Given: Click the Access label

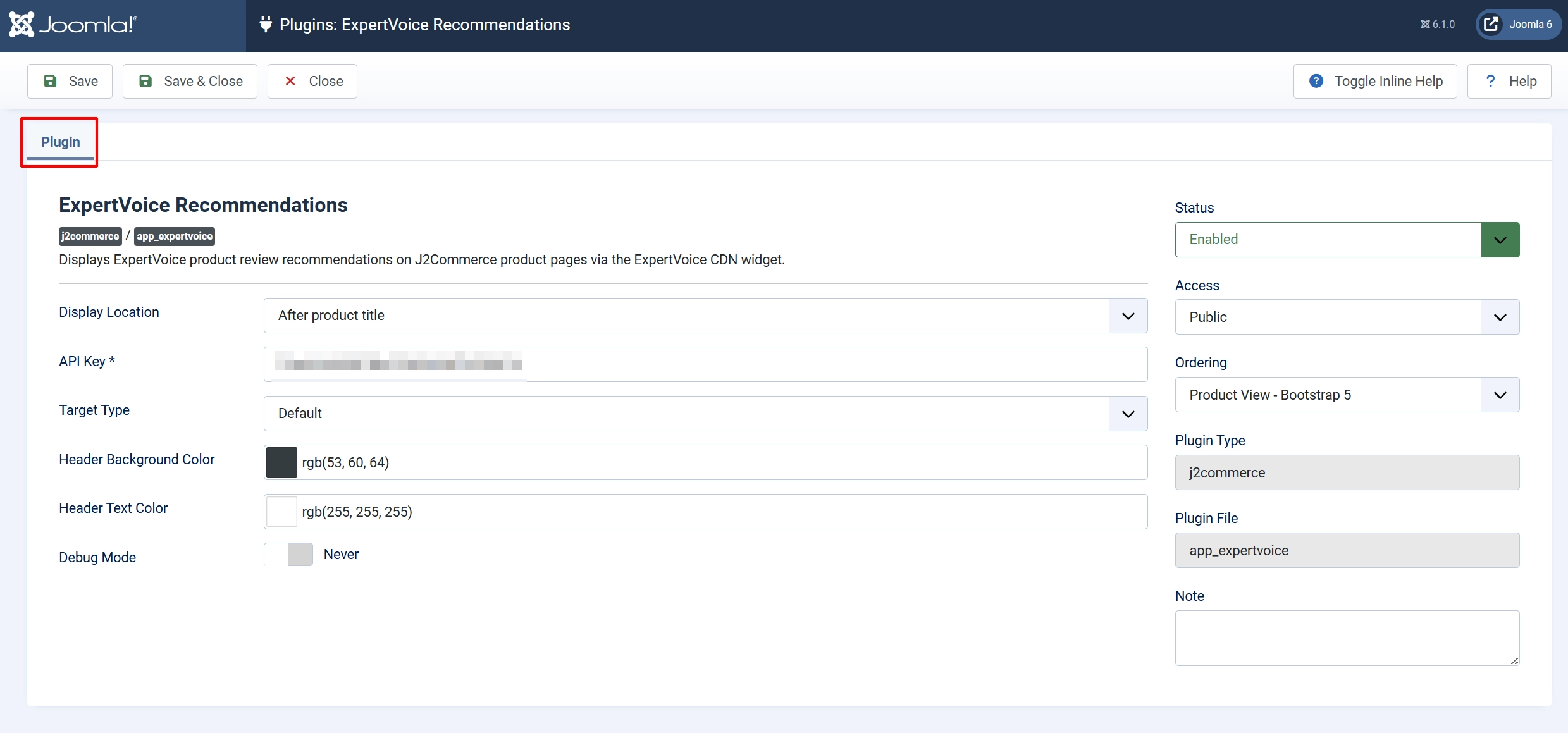Looking at the screenshot, I should point(1197,285).
